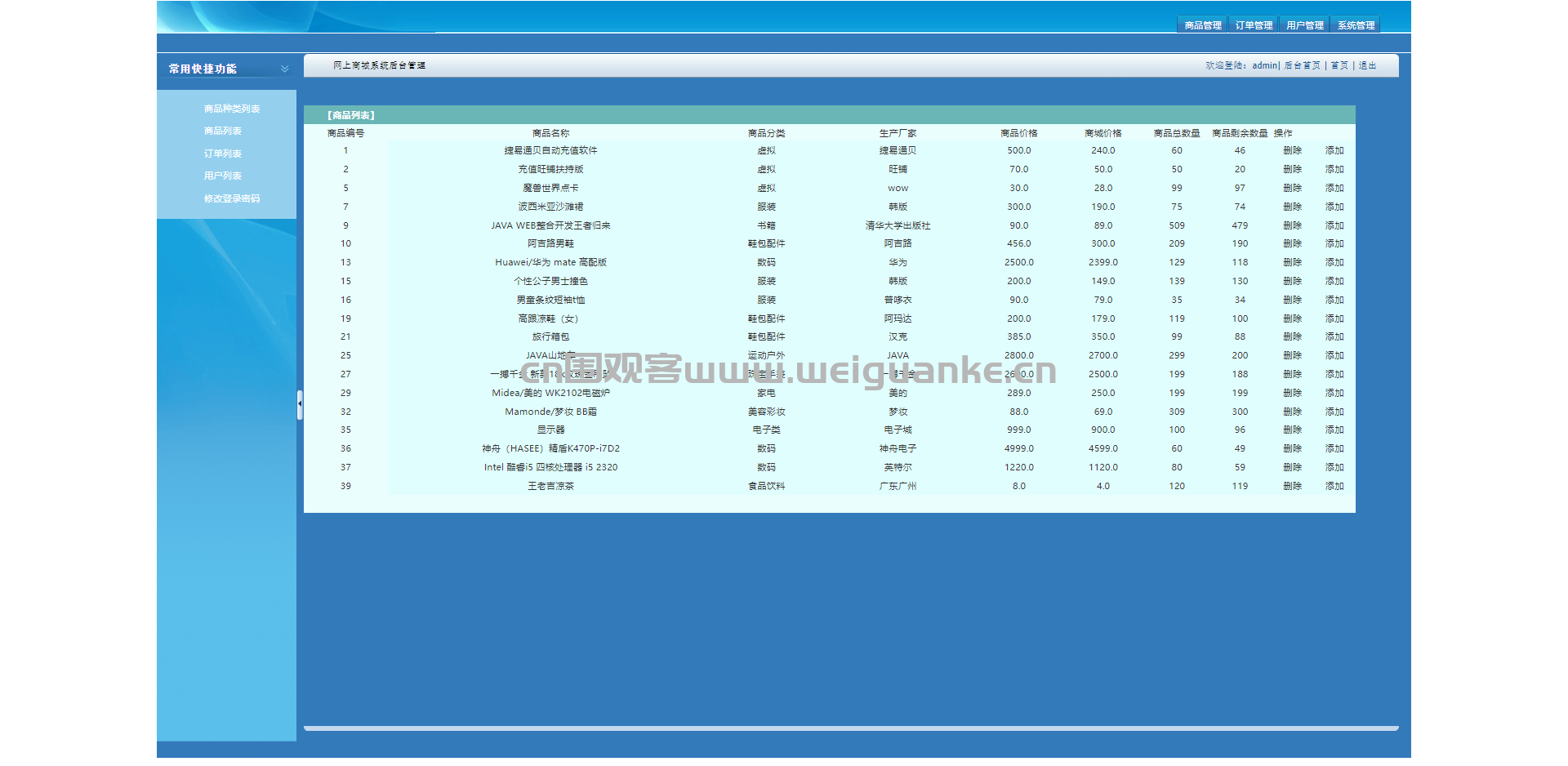The image size is (1568, 766).
Task: Collapse the 常用快捷功能 panel chevron
Action: (284, 69)
